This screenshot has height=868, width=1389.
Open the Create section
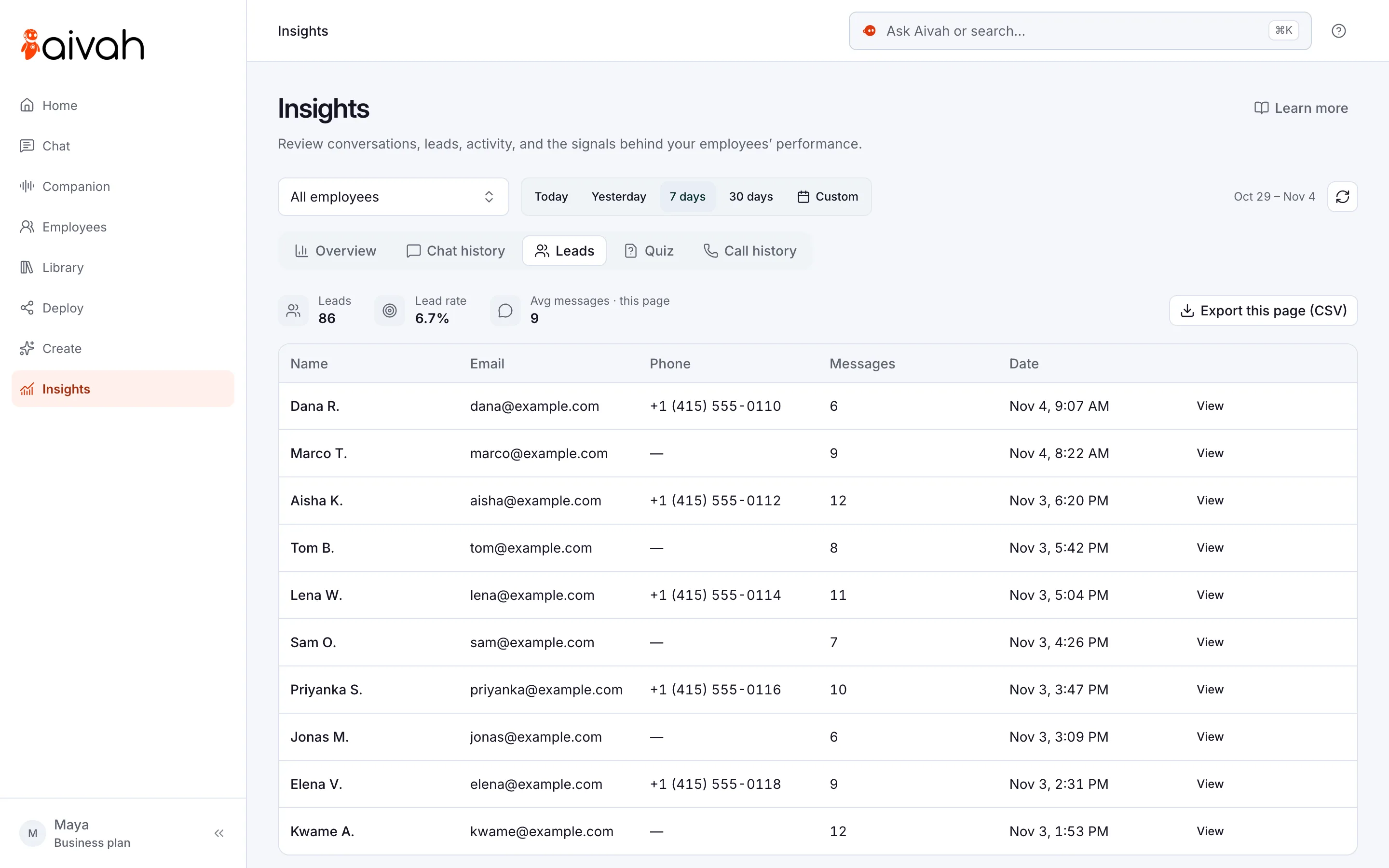pyautogui.click(x=123, y=349)
